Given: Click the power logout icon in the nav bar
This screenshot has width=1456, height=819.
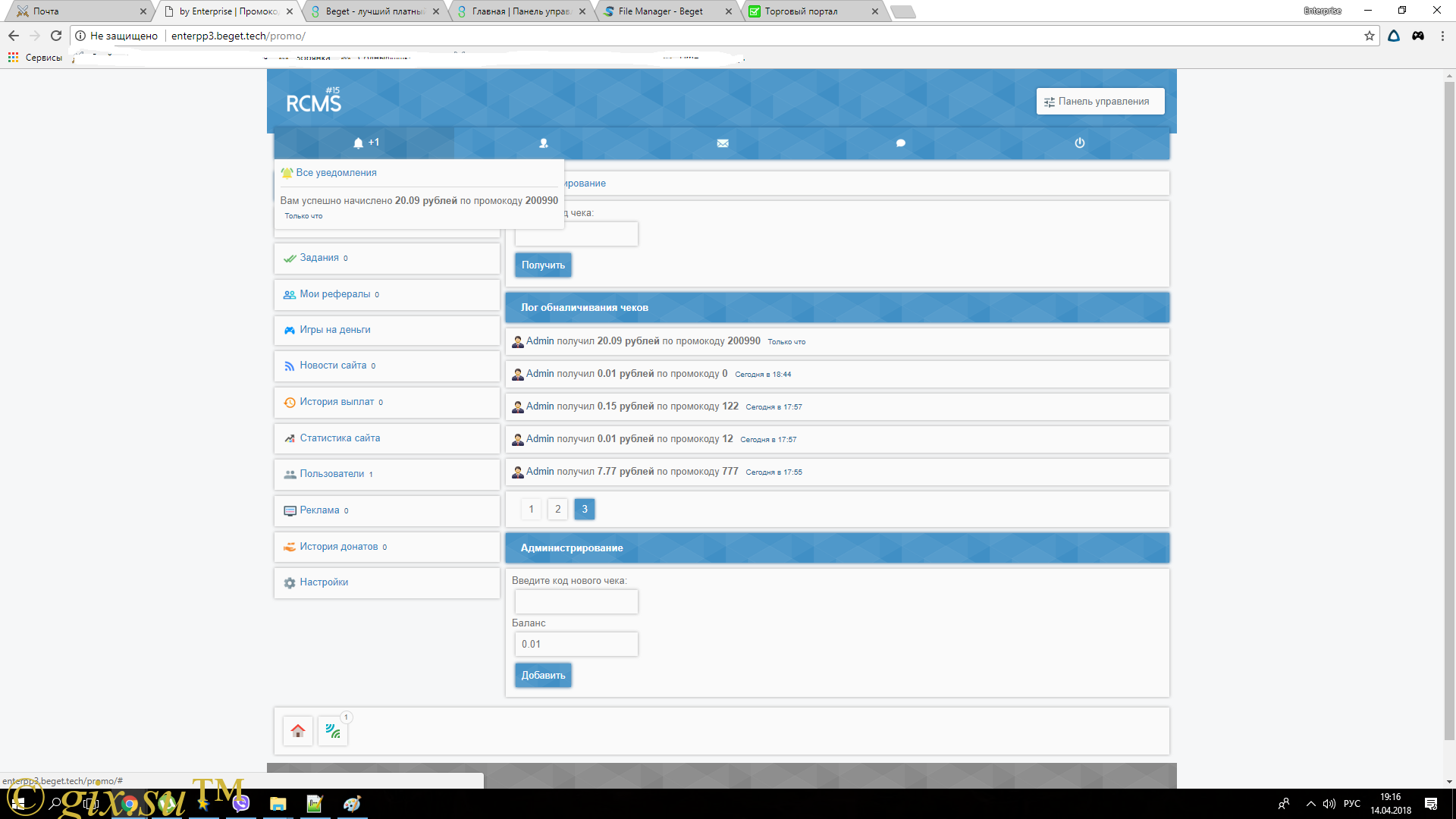Looking at the screenshot, I should (x=1080, y=143).
